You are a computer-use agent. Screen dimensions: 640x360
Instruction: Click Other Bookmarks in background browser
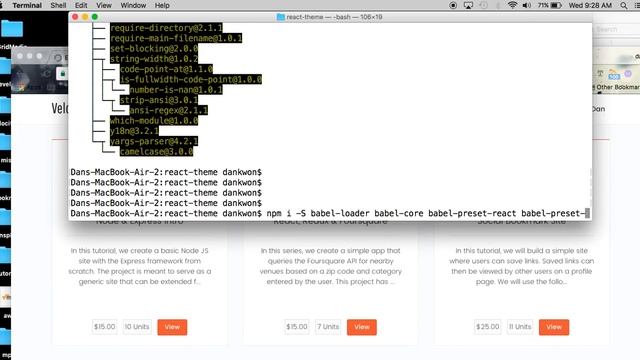618,87
